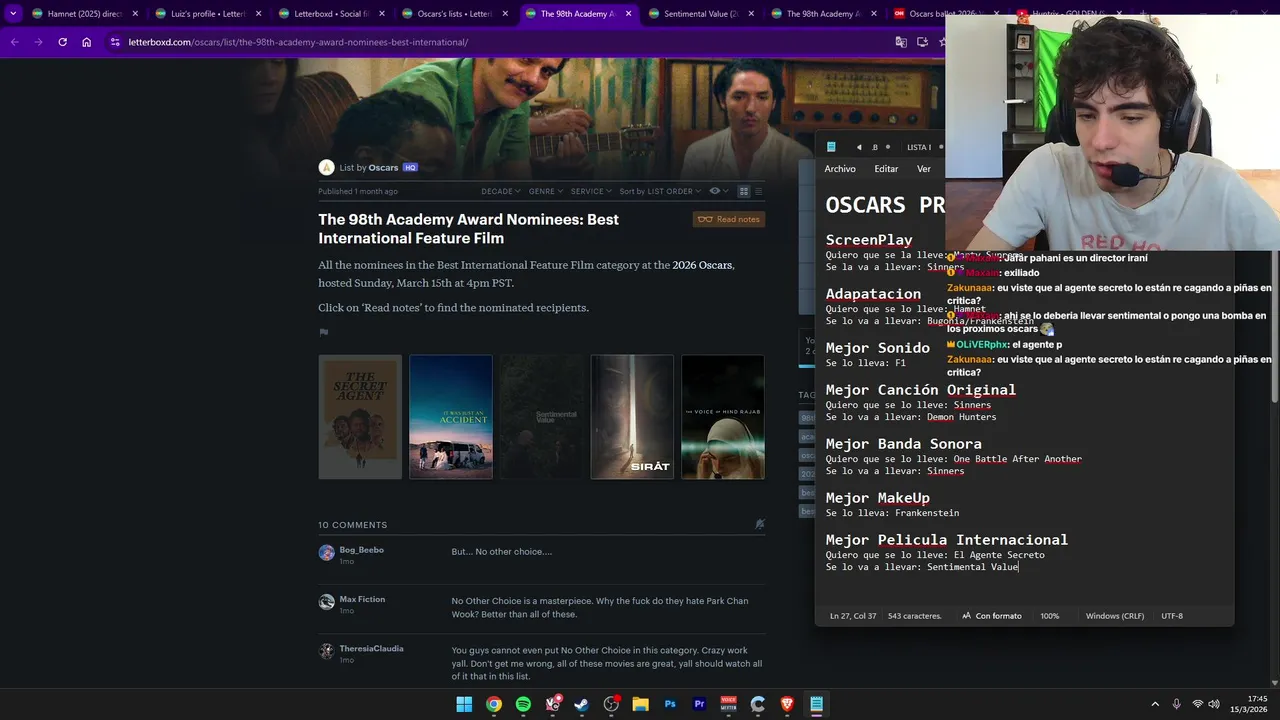Open the tab search chevron
Screen dimensions: 1280x720
tap(13, 14)
